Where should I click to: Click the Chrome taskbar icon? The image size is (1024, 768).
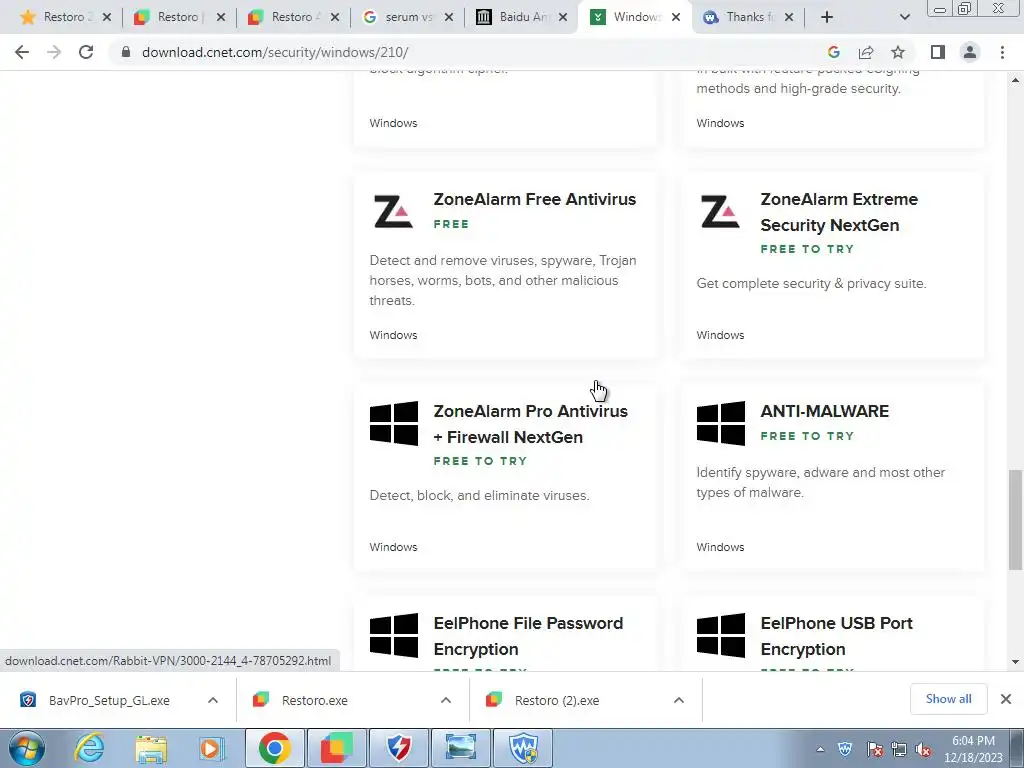pos(274,748)
